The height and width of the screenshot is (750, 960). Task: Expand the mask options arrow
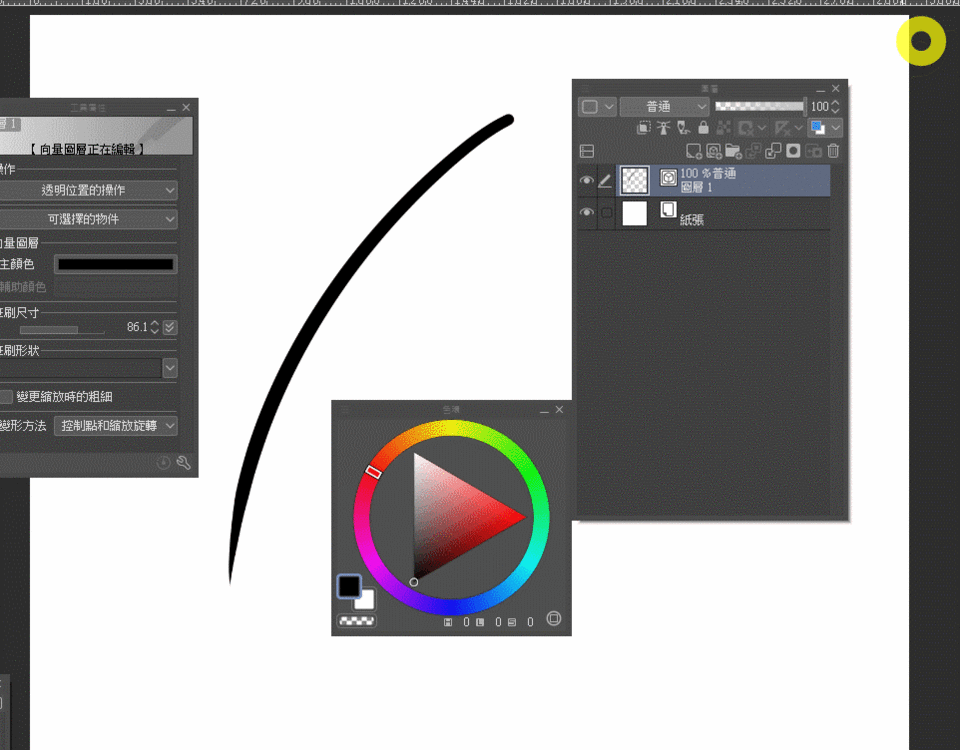762,127
